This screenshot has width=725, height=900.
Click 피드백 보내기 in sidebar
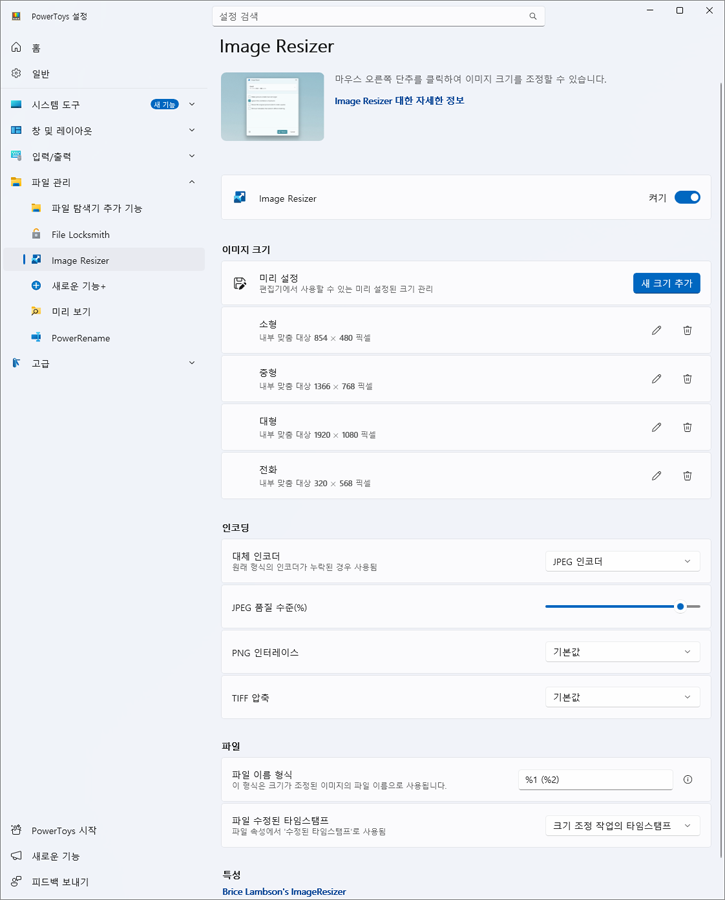coord(104,882)
